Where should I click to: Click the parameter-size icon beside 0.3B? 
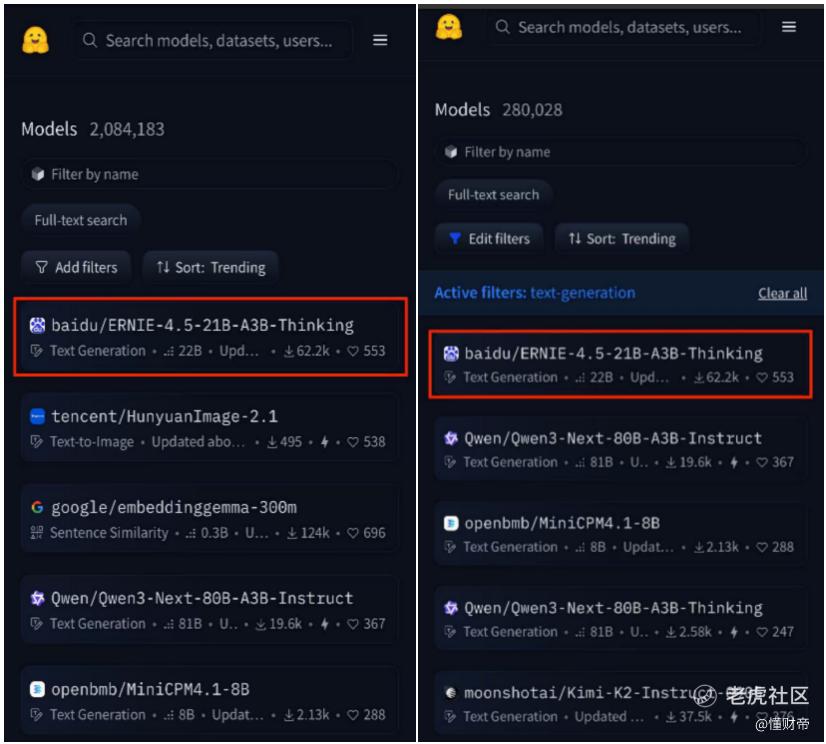point(191,533)
